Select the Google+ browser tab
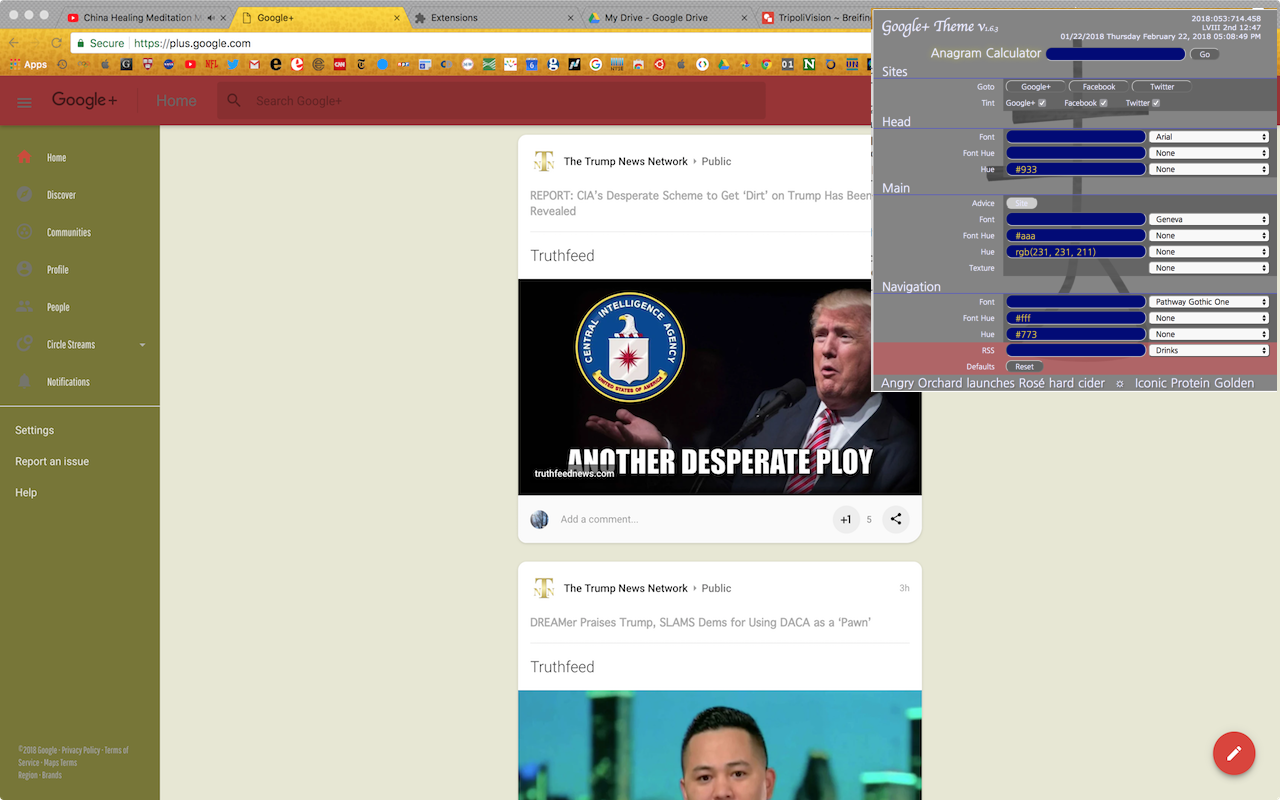This screenshot has height=800, width=1280. coord(320,18)
